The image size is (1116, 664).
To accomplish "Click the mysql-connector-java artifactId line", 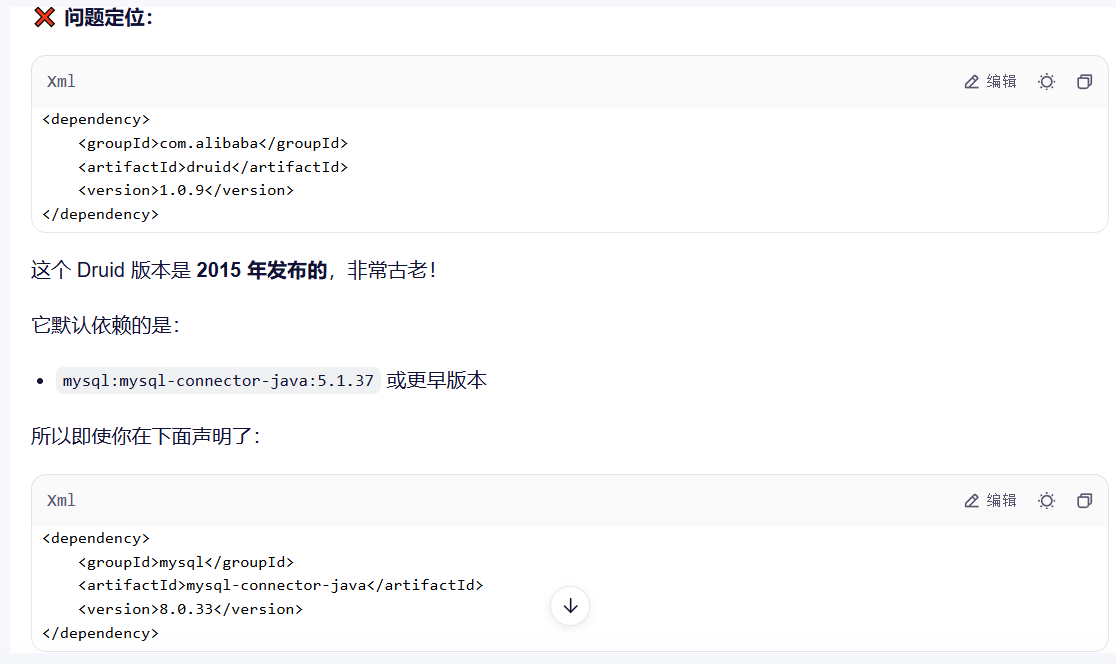I will point(280,585).
